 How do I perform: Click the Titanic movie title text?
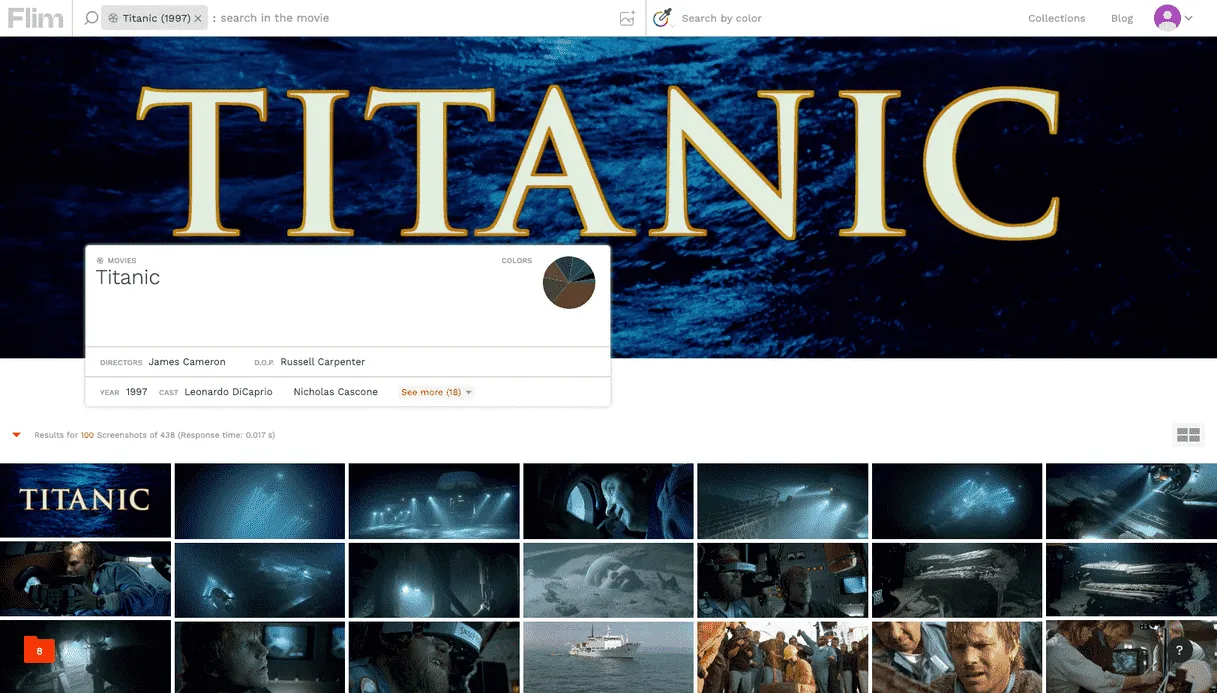click(128, 278)
